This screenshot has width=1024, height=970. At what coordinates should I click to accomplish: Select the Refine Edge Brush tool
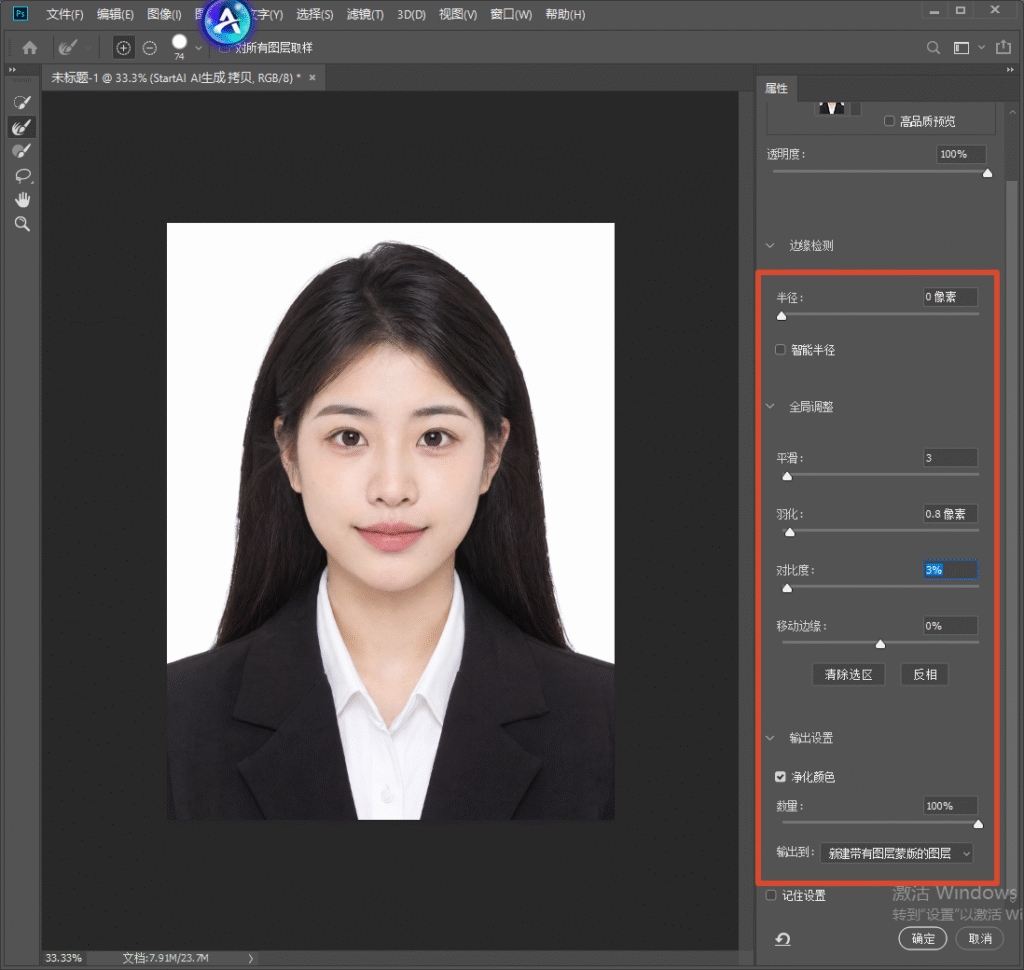coord(22,127)
